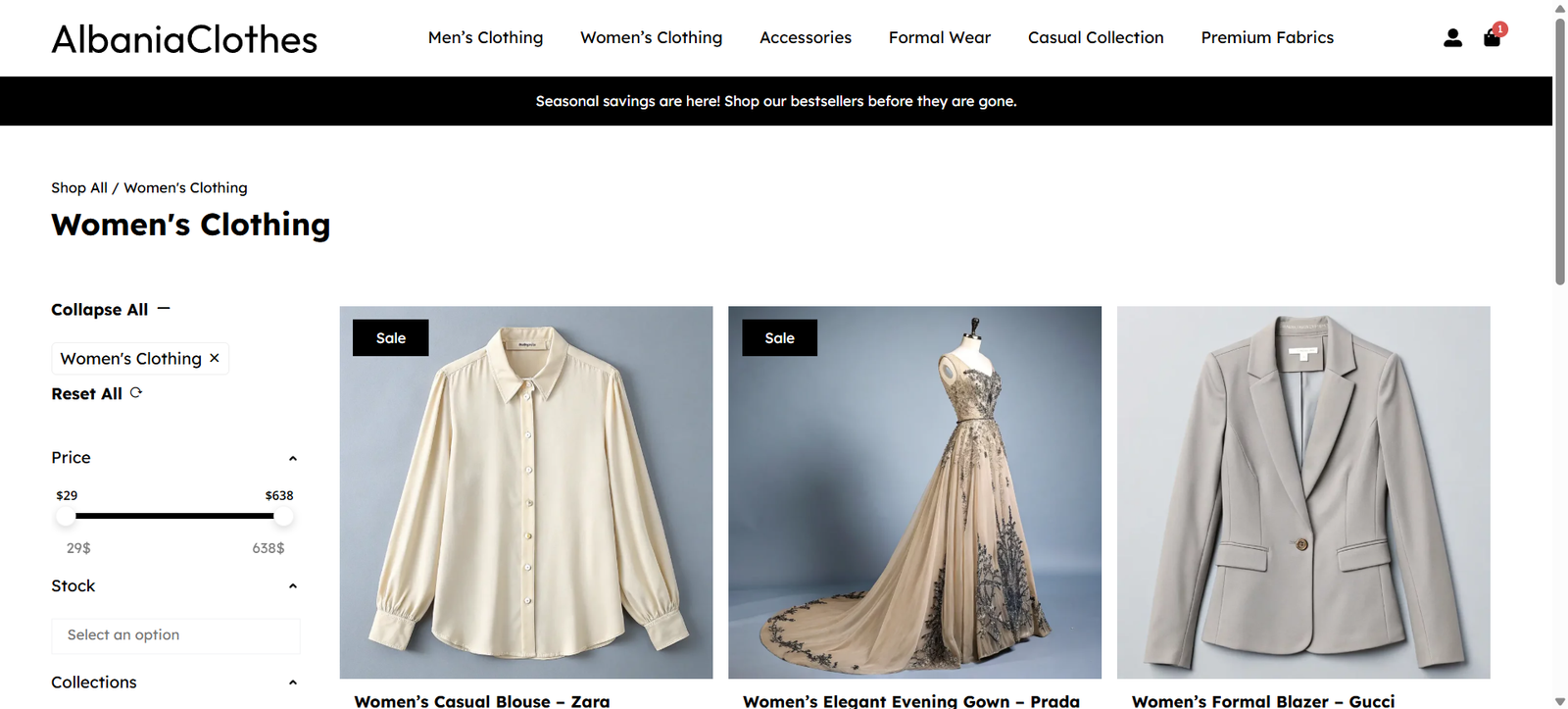Open Casual Collection in the navigation
1568x709 pixels.
click(x=1095, y=37)
